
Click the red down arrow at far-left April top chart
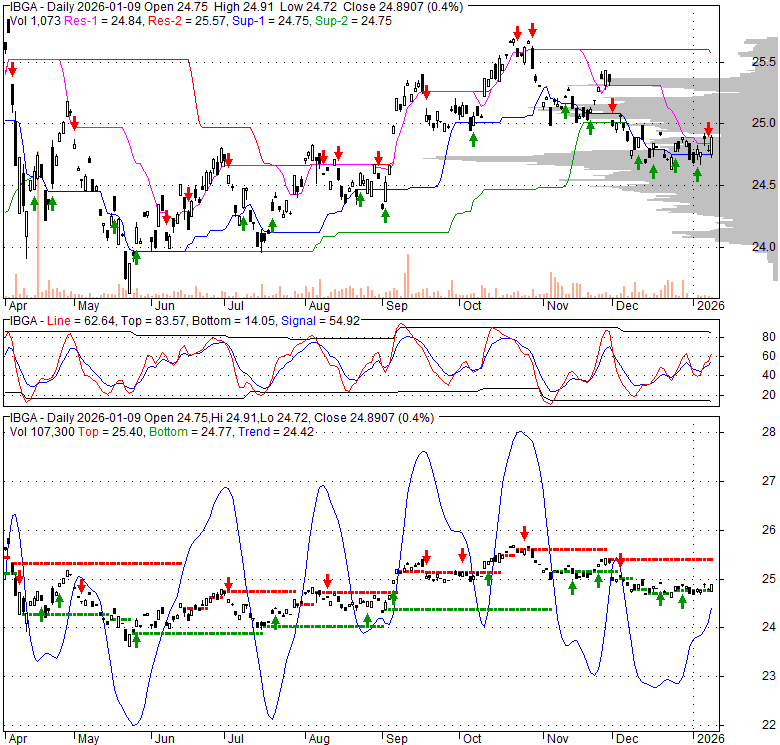[12, 68]
